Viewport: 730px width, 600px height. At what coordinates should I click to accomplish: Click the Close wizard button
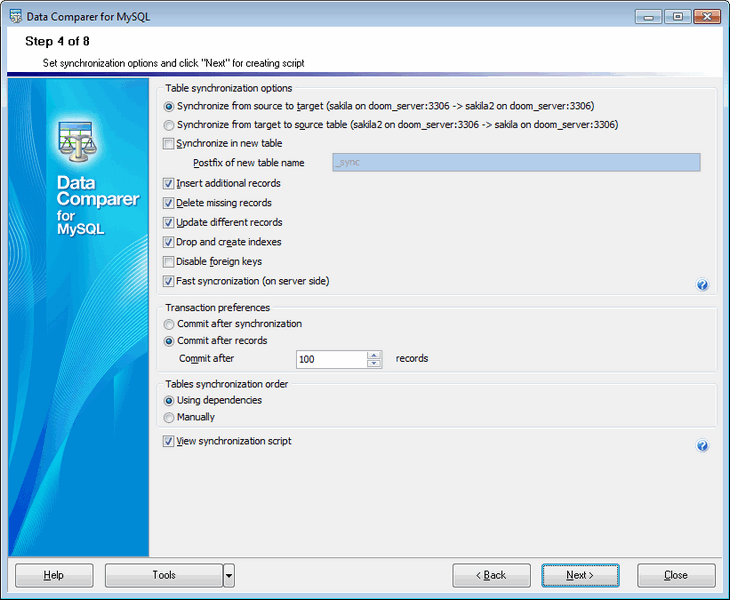676,576
